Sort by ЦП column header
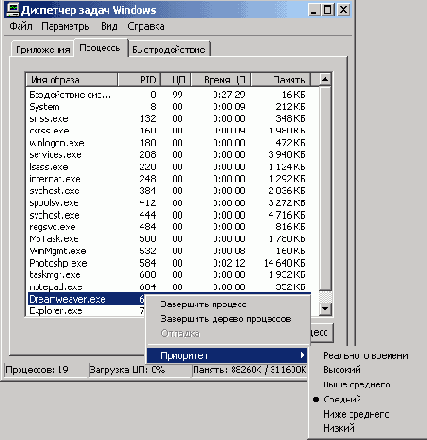427x440 pixels. [x=176, y=80]
